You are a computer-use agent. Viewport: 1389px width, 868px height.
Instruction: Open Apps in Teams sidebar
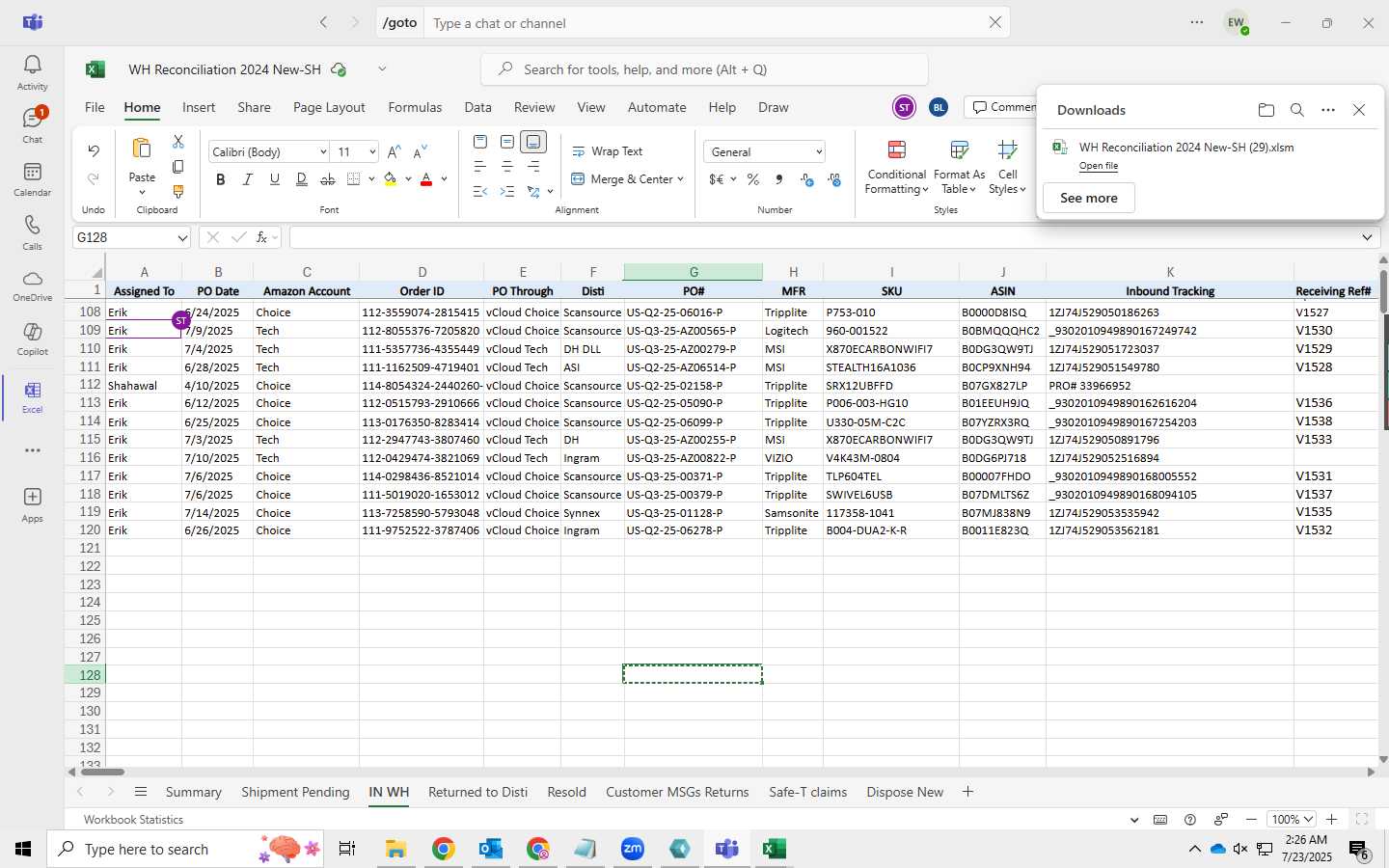(x=32, y=504)
